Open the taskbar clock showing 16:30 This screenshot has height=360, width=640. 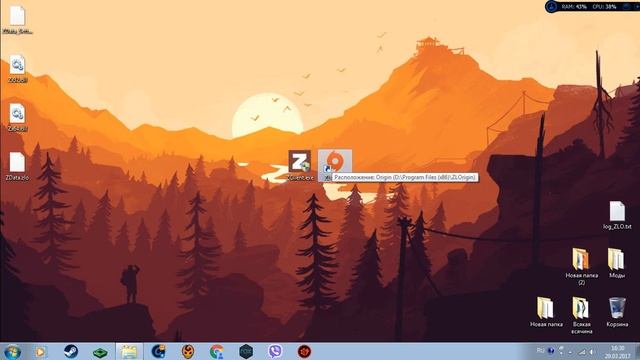[x=618, y=352]
